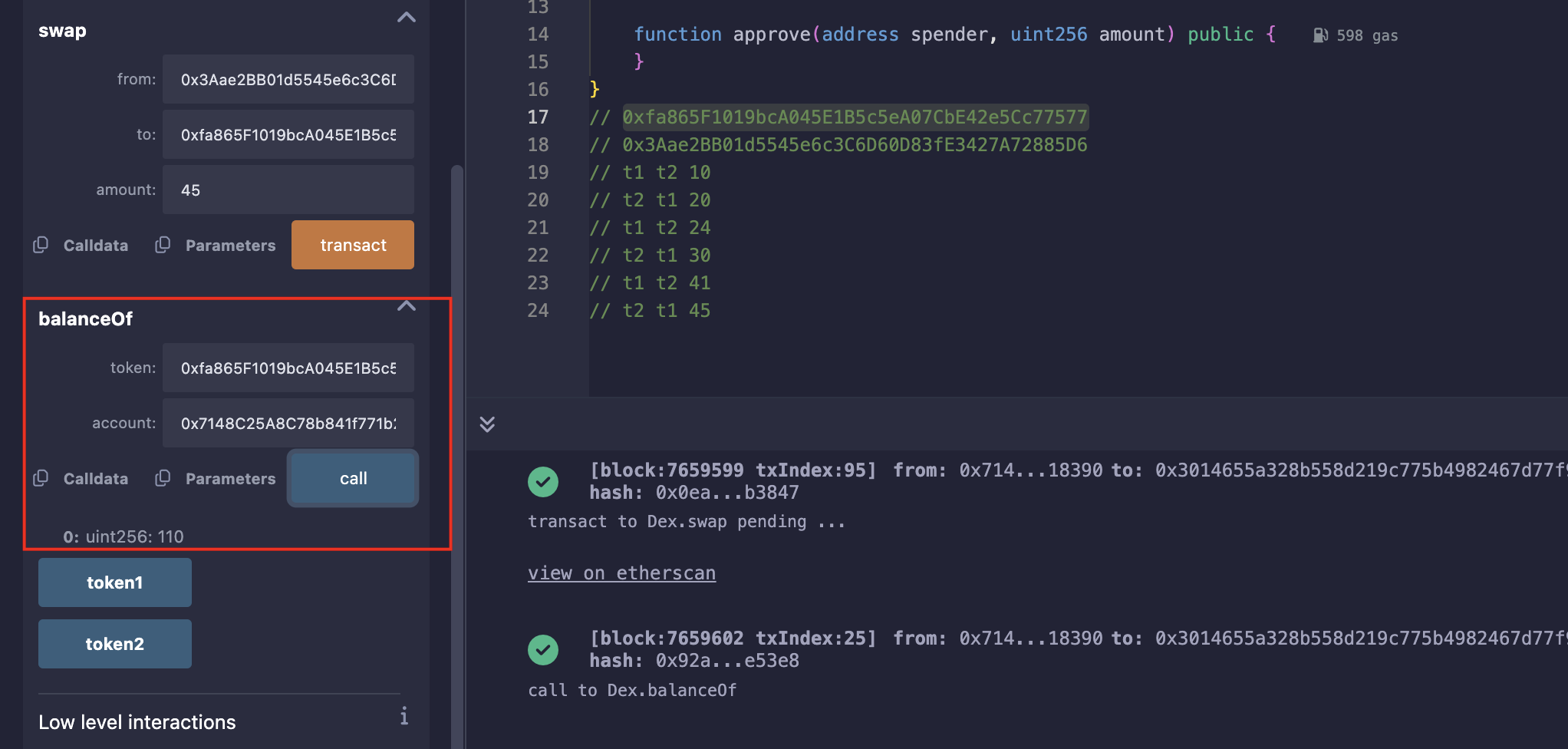Click the balanceOf function title
Image resolution: width=1568 pixels, height=749 pixels.
(x=85, y=318)
